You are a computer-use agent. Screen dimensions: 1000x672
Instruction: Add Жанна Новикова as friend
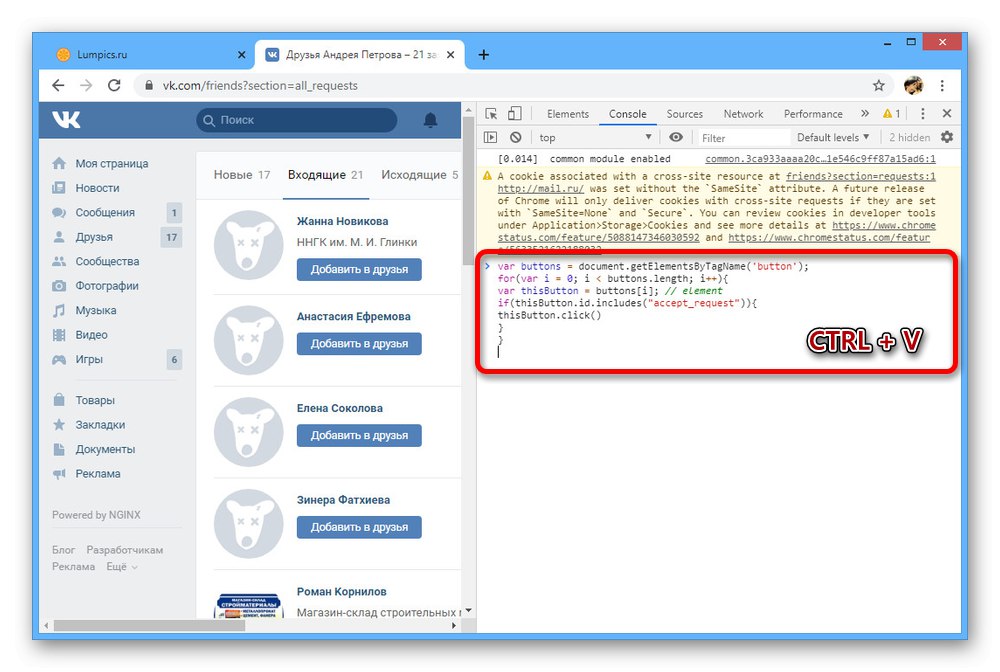point(359,270)
